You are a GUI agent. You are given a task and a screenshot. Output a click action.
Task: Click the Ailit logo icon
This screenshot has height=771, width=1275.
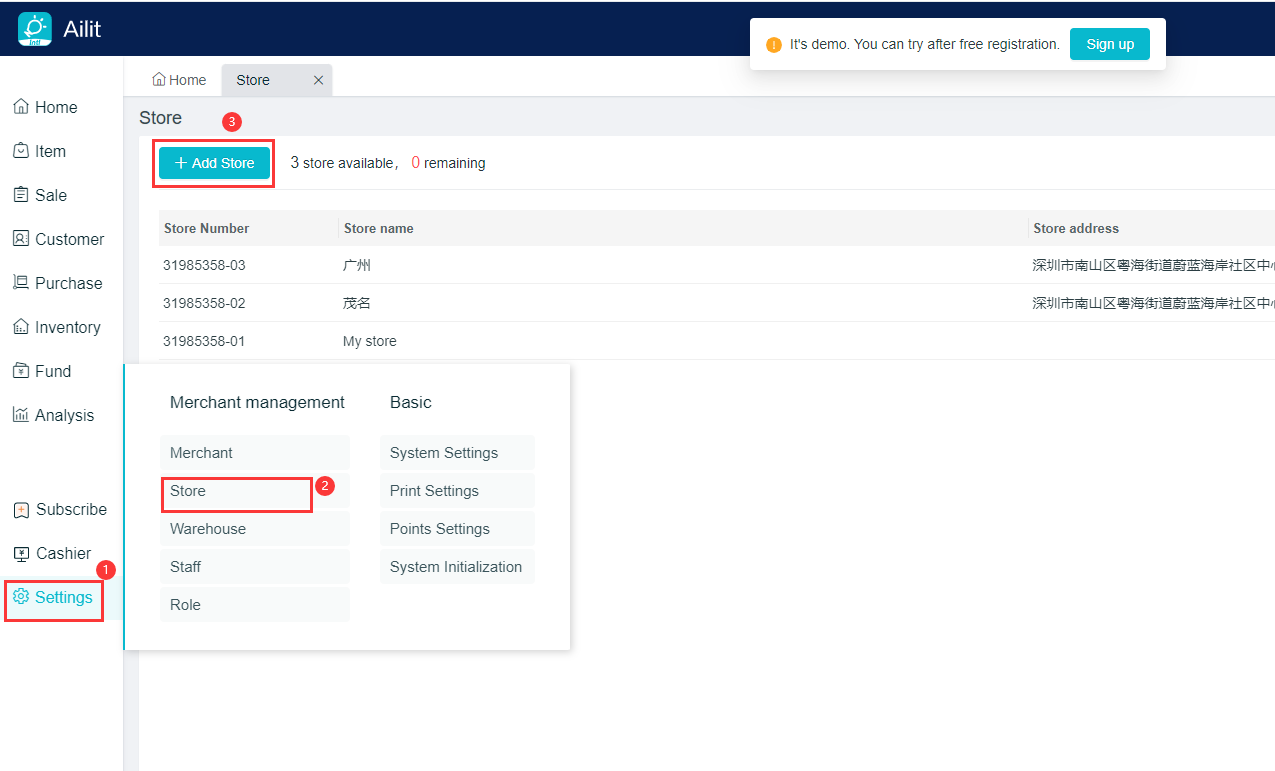coord(35,29)
